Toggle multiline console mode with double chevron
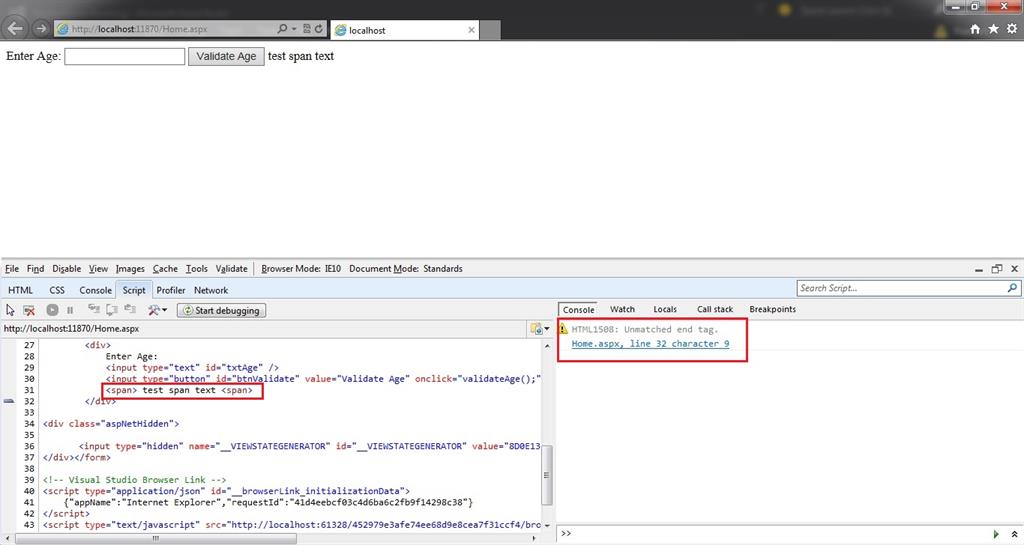Screen dimensions: 1024x545 pyautogui.click(x=1014, y=534)
